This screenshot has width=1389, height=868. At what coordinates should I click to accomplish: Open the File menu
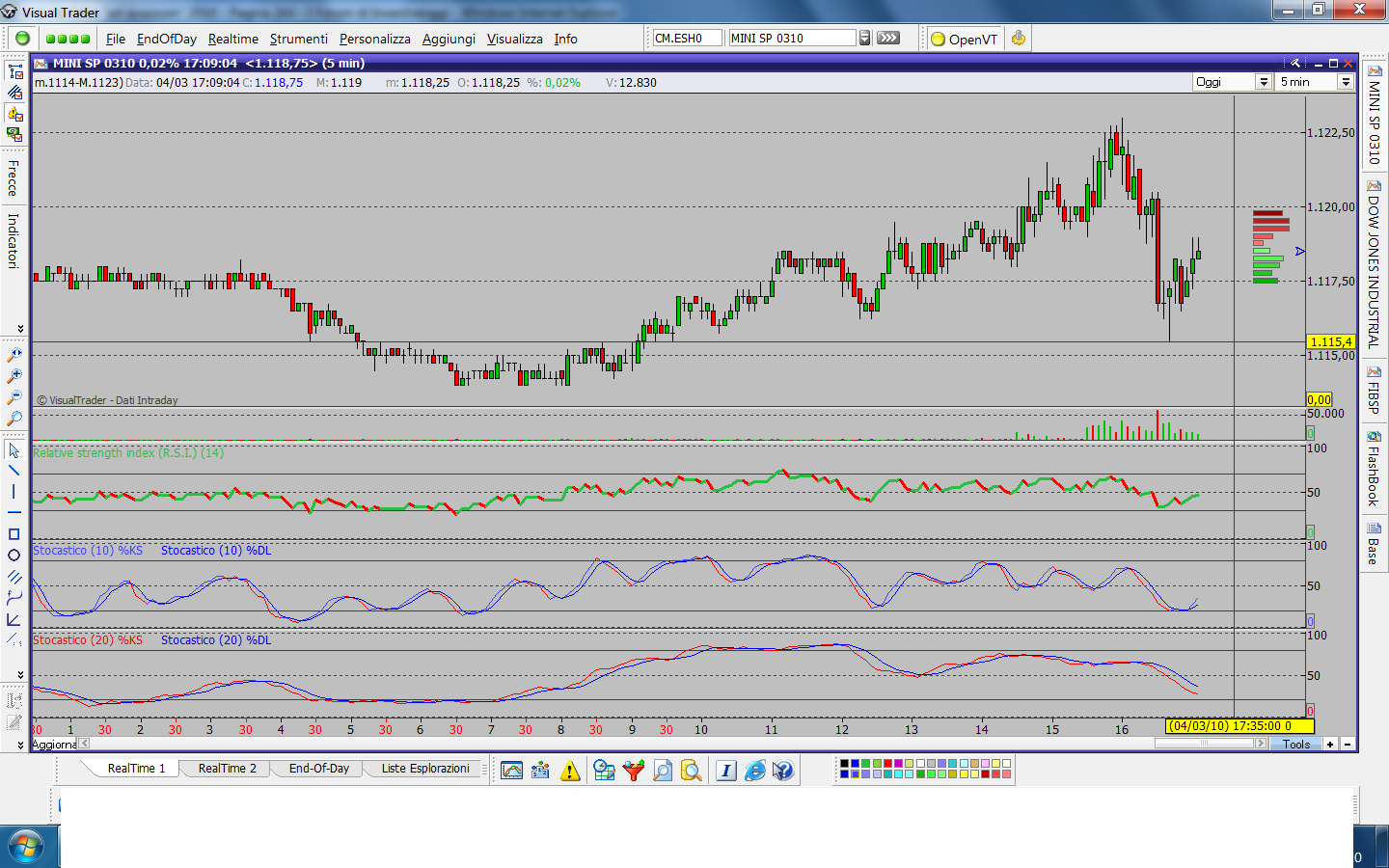click(x=116, y=39)
